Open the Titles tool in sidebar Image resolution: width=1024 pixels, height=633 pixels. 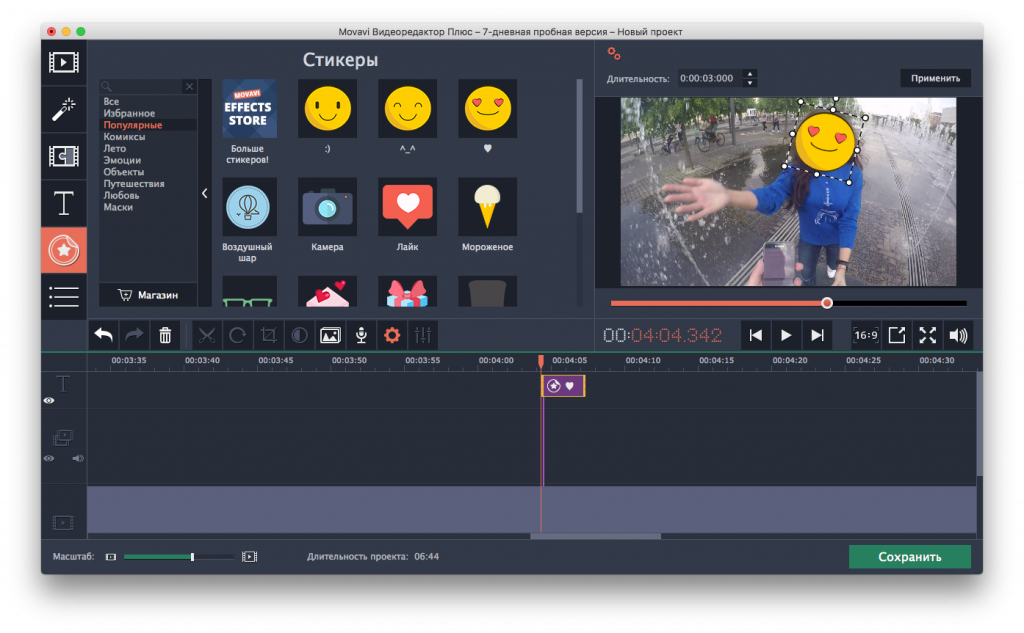tap(64, 203)
